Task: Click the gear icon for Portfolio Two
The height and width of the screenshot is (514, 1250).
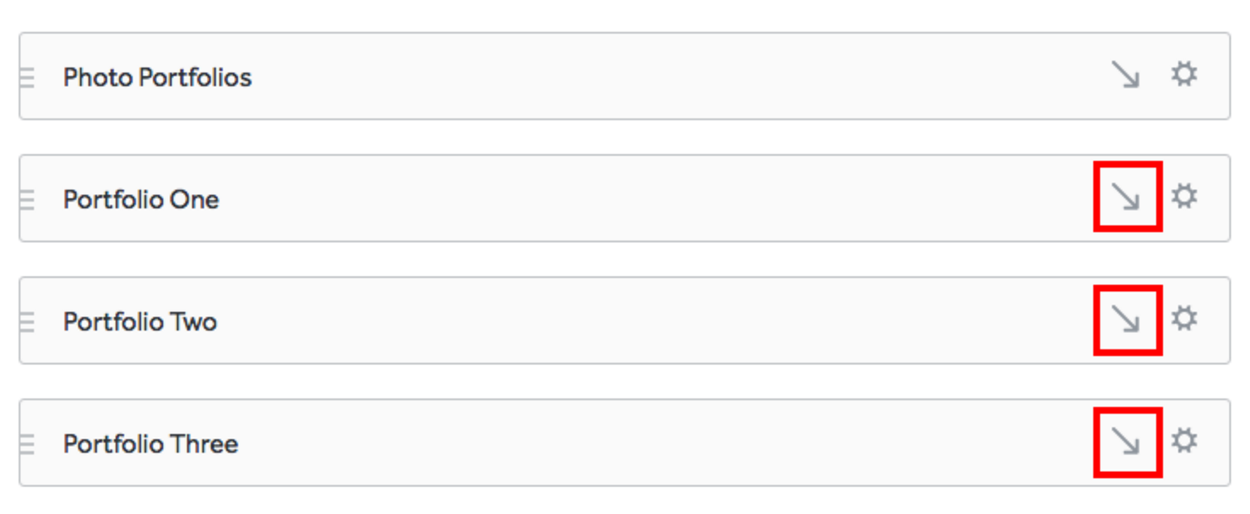Action: coord(1184,319)
